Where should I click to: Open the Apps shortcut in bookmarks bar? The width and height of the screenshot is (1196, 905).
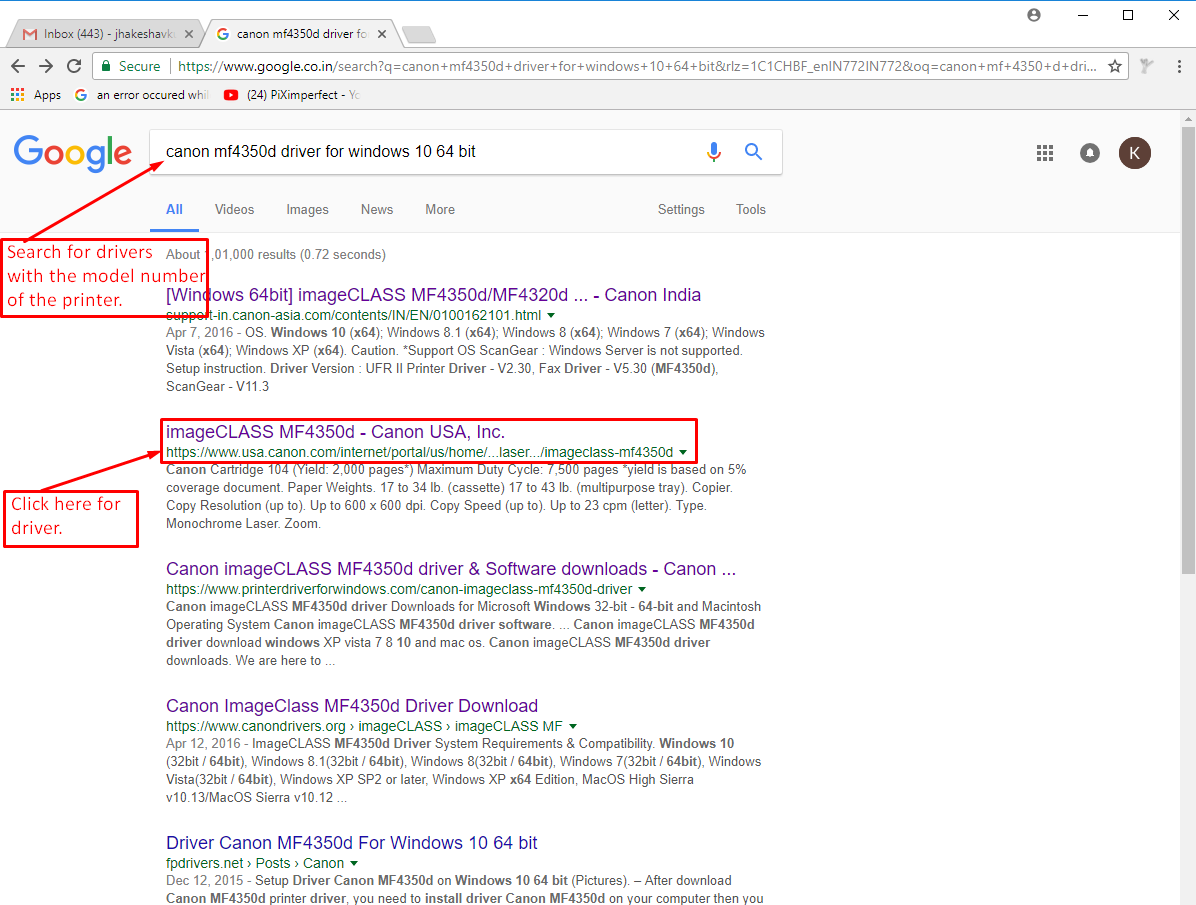36,95
